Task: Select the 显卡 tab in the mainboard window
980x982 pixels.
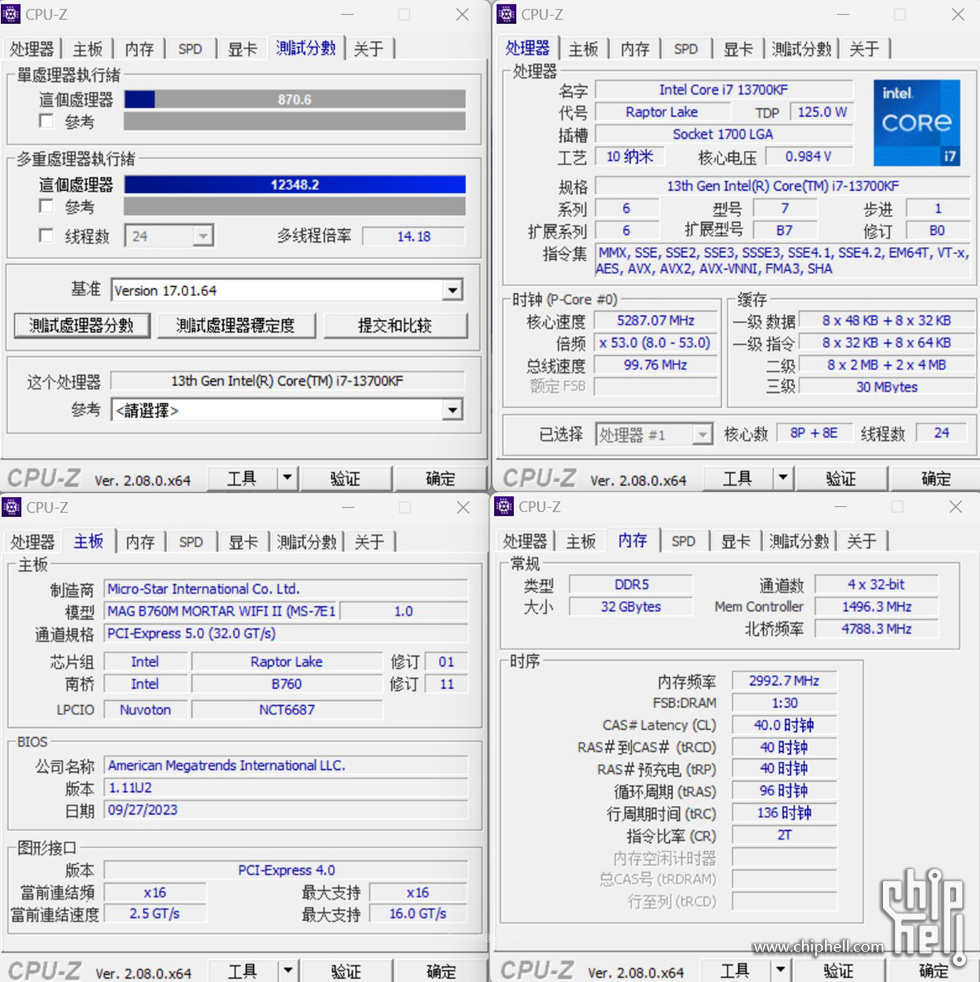Action: point(243,542)
